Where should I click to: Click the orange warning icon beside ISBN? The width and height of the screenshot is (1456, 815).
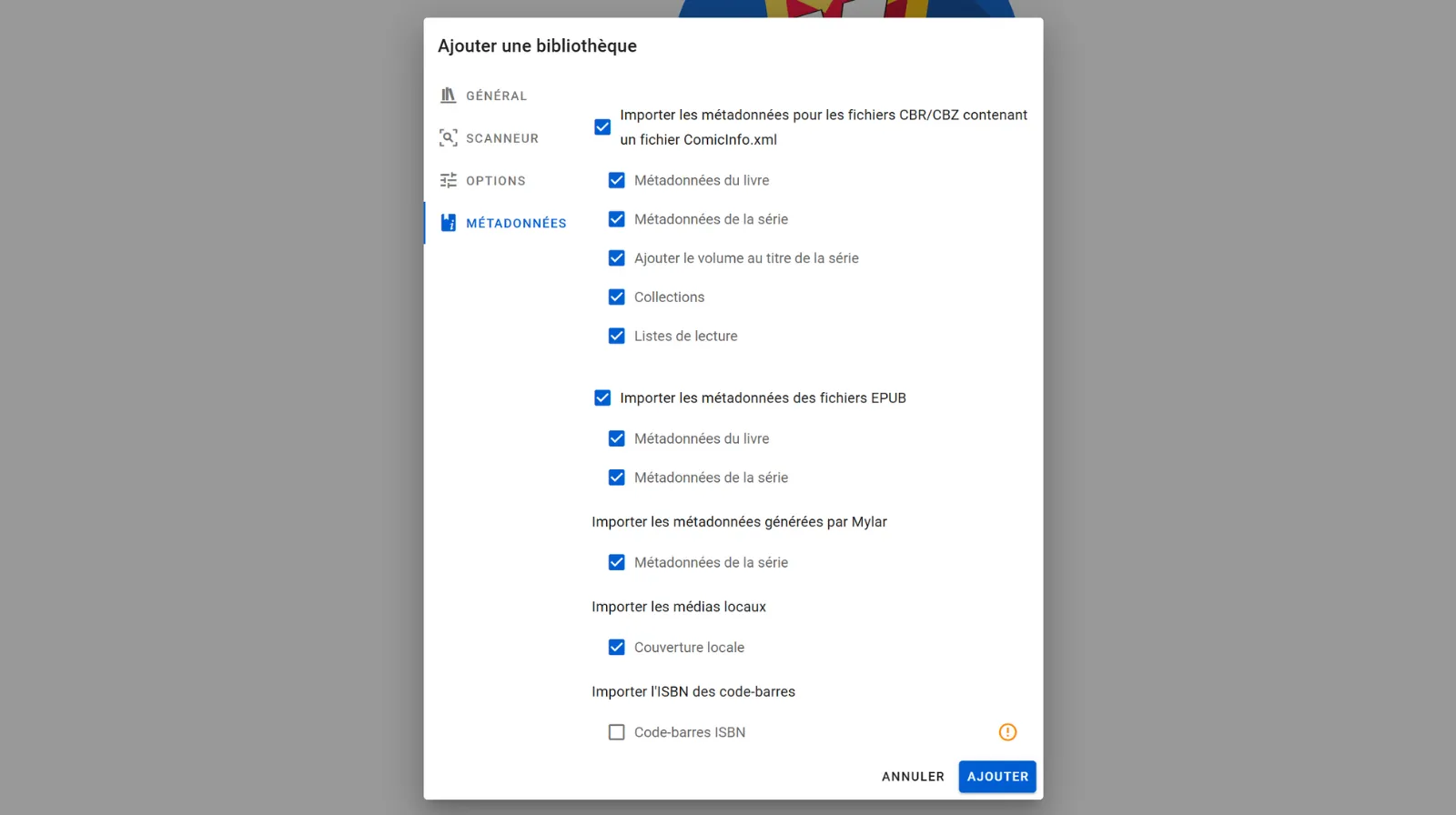1007,732
